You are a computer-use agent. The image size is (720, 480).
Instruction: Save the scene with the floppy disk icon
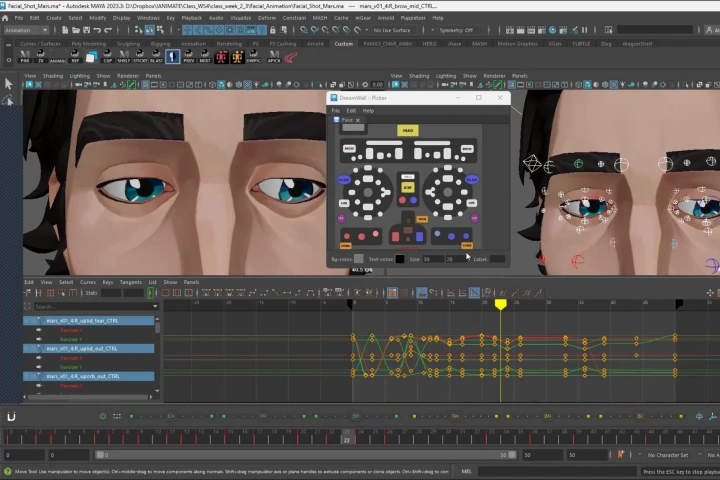(86, 30)
